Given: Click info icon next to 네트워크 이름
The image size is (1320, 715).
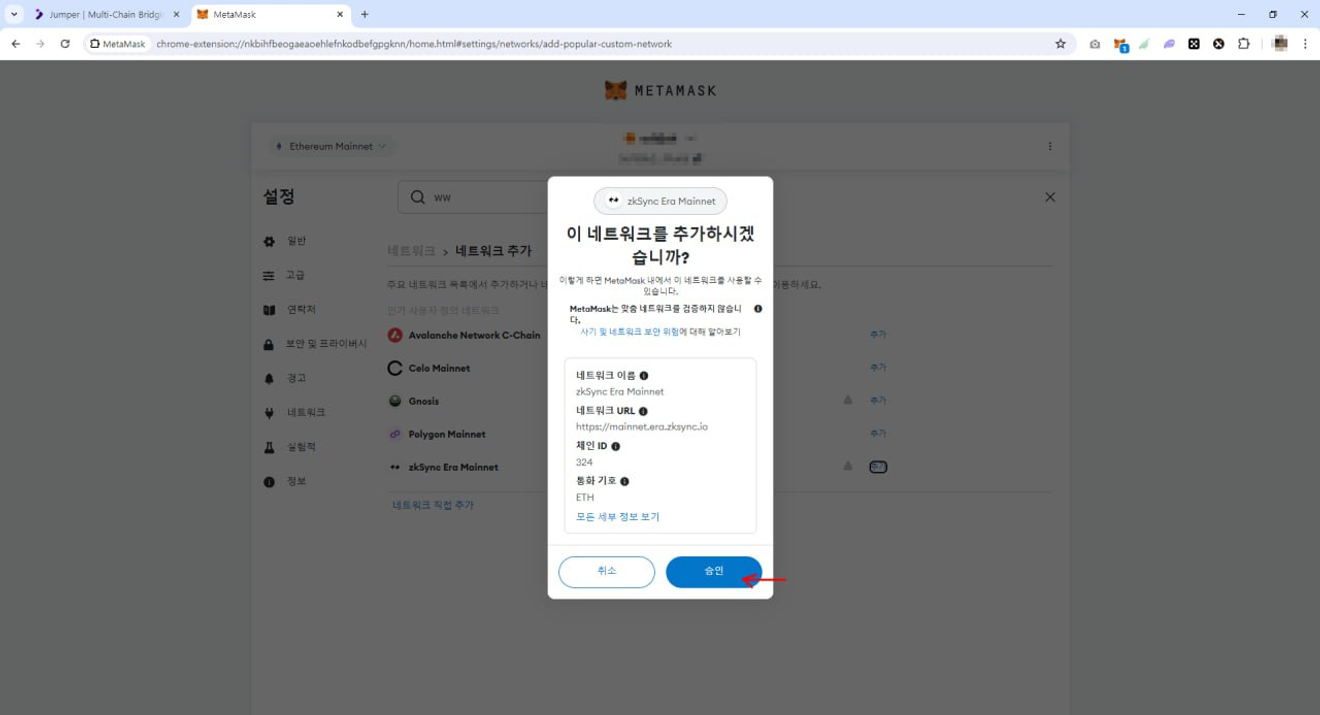Looking at the screenshot, I should (x=644, y=376).
